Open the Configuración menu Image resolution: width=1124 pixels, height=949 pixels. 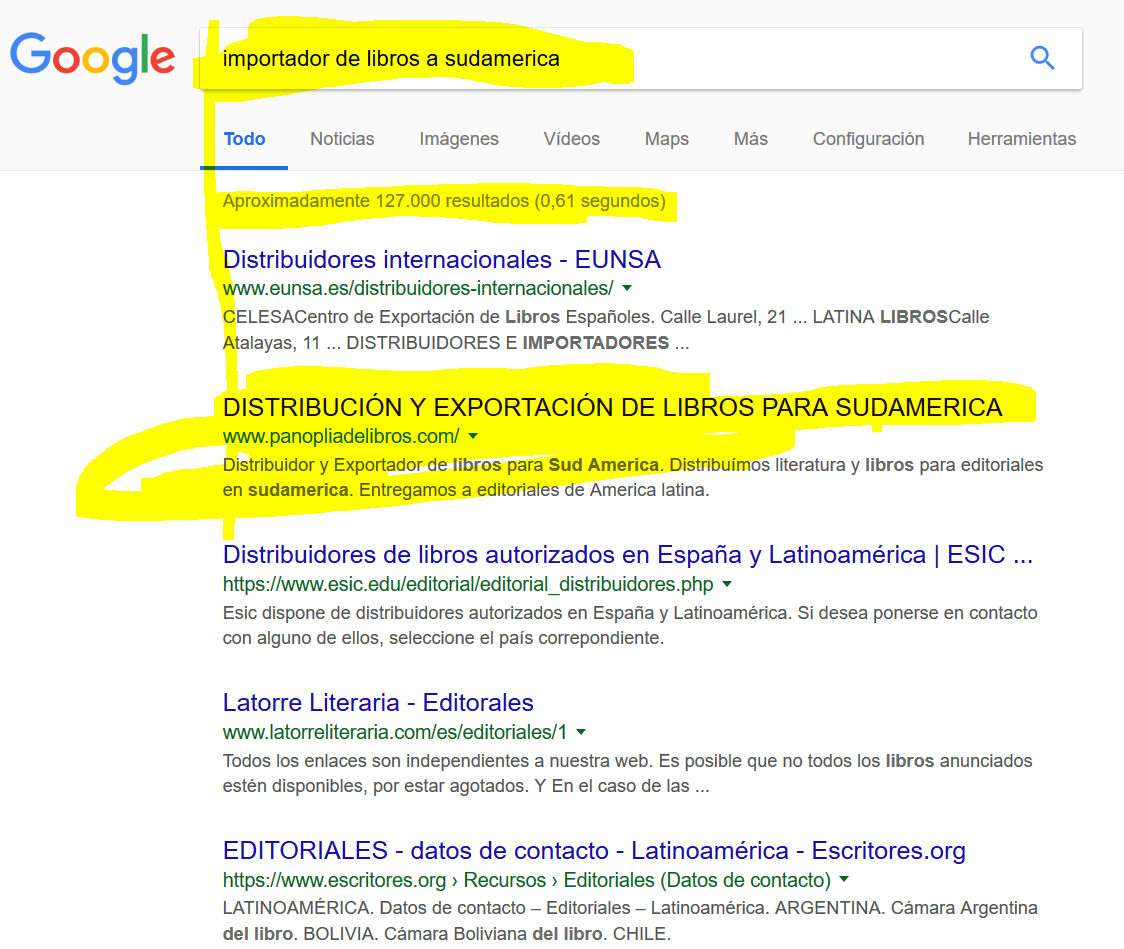tap(868, 139)
